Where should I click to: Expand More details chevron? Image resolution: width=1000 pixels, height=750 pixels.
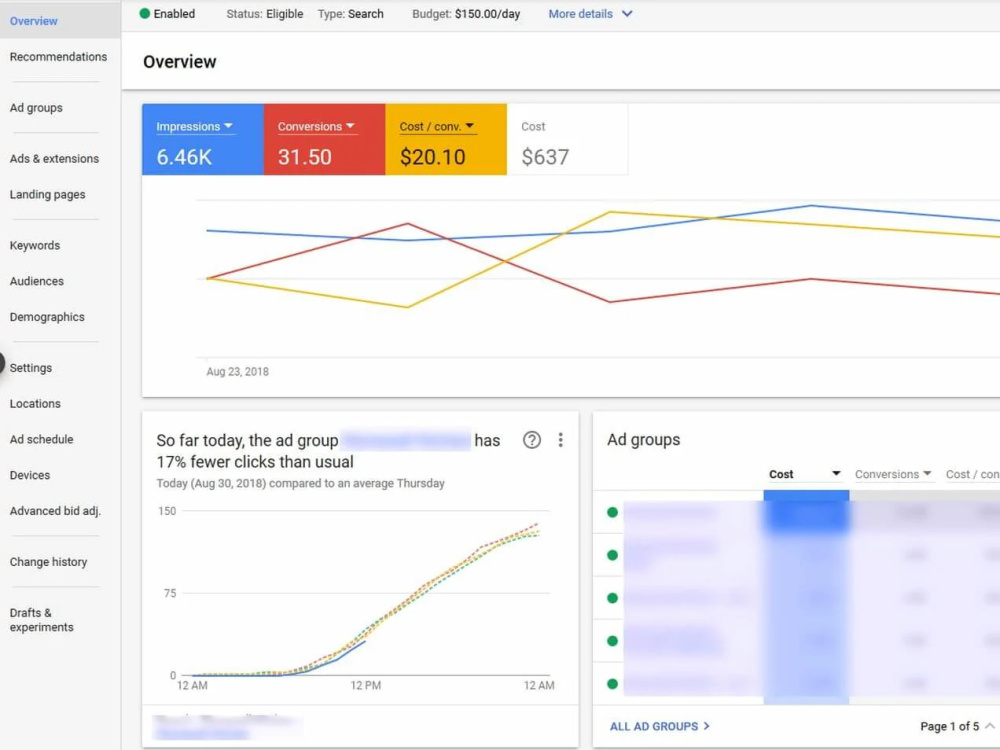(627, 13)
